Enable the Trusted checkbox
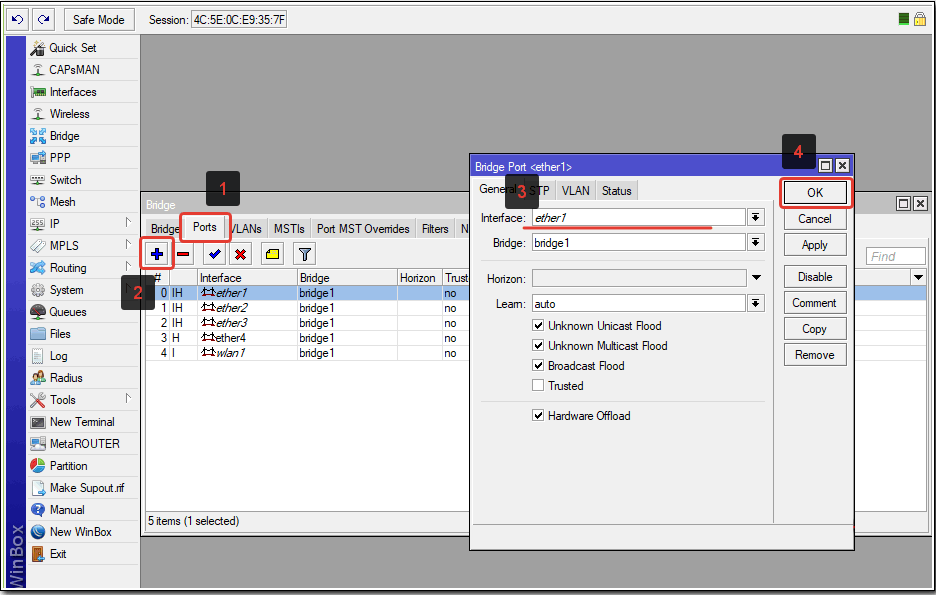 coord(539,386)
